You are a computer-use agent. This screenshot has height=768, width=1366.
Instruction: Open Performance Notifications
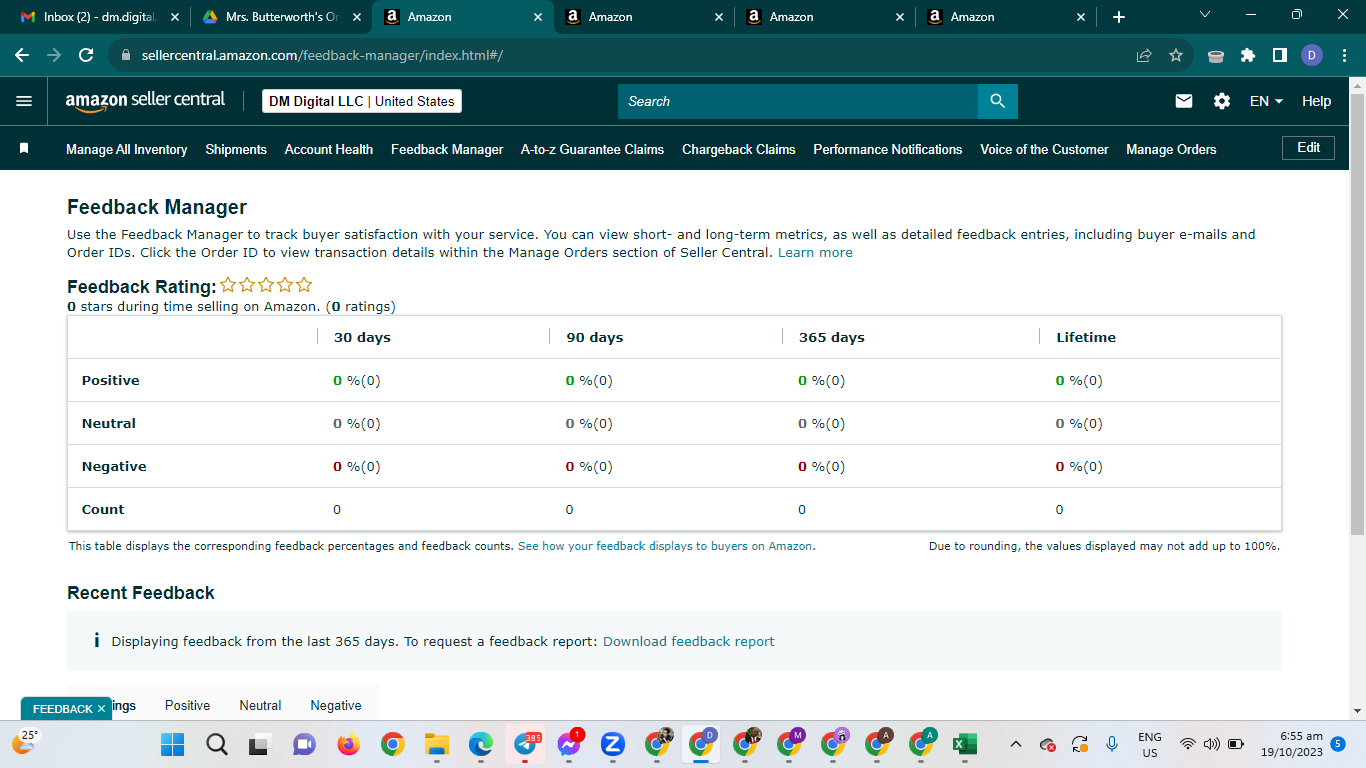(888, 149)
